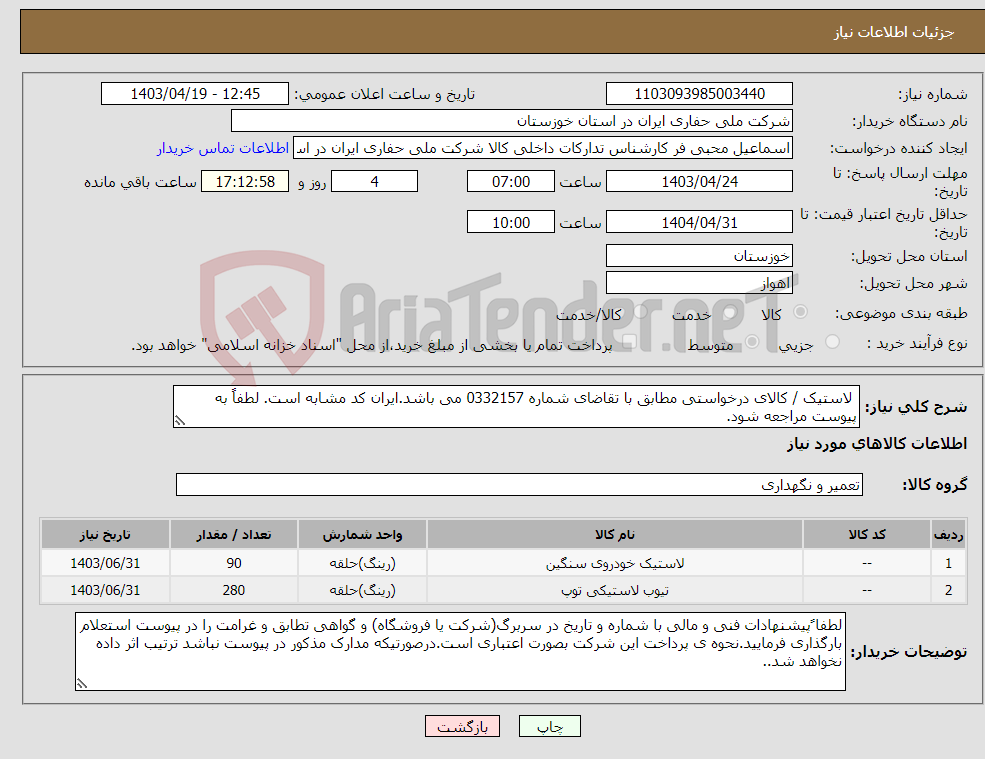
Task: Click the unit cell in row 1
Action: point(362,563)
